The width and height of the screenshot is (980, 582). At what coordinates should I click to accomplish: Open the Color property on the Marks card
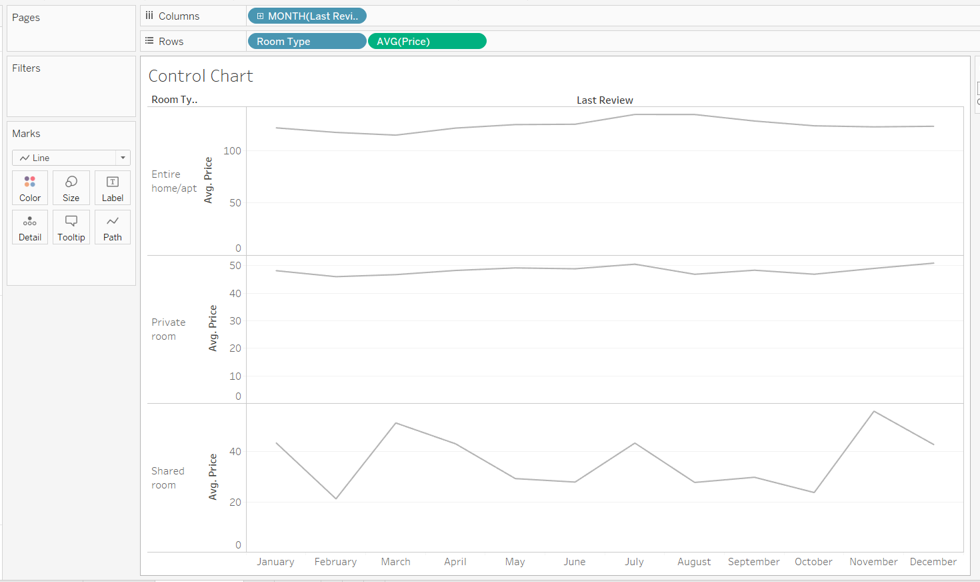pyautogui.click(x=29, y=187)
